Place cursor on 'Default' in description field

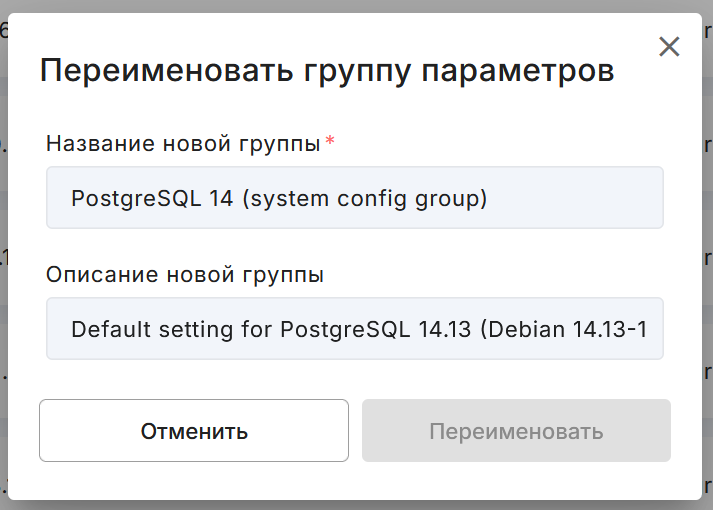[111, 329]
